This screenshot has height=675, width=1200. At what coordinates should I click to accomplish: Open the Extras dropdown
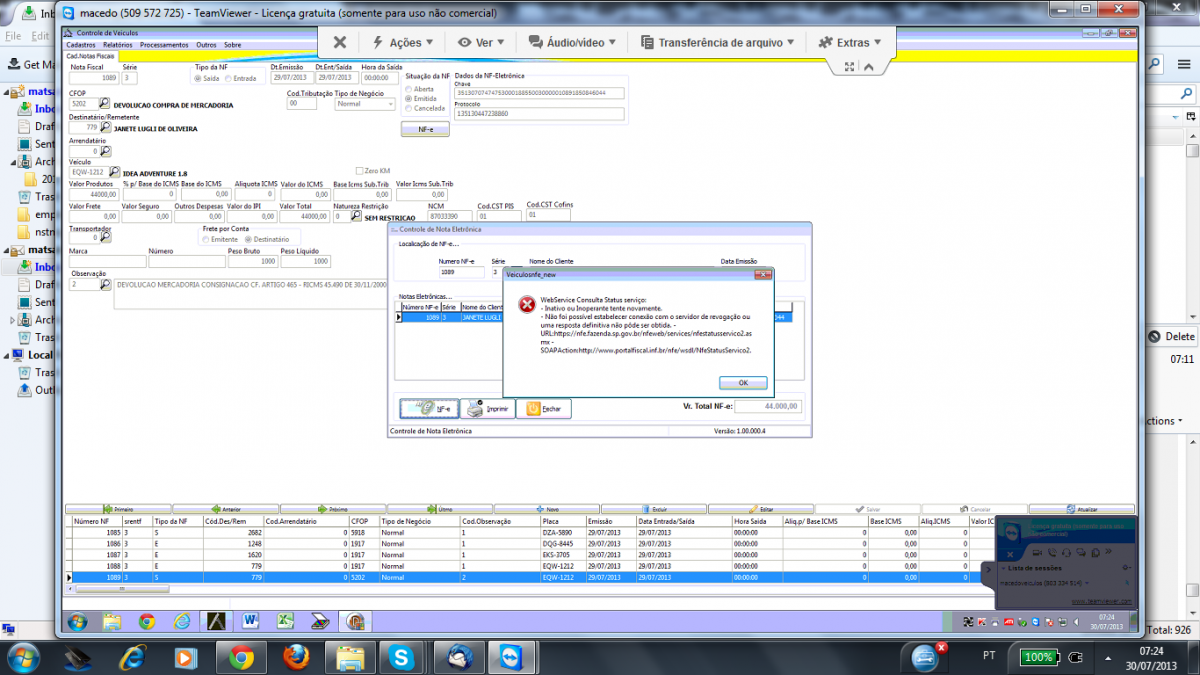pos(850,42)
